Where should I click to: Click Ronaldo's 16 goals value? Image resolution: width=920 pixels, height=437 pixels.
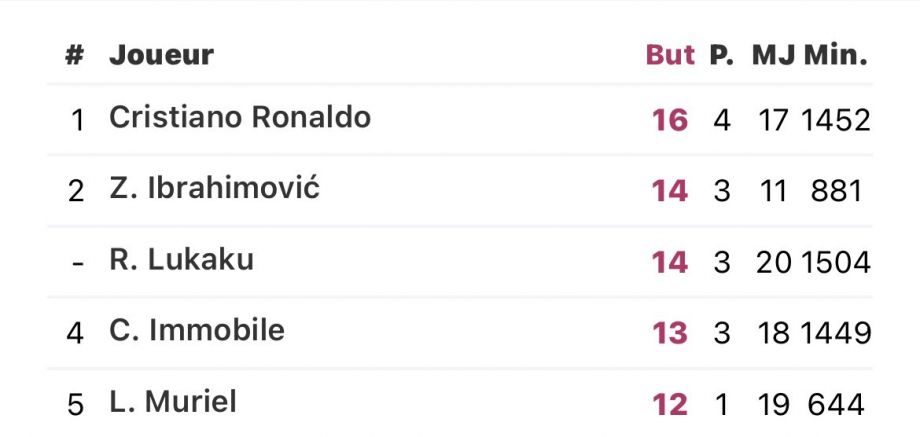coord(669,120)
